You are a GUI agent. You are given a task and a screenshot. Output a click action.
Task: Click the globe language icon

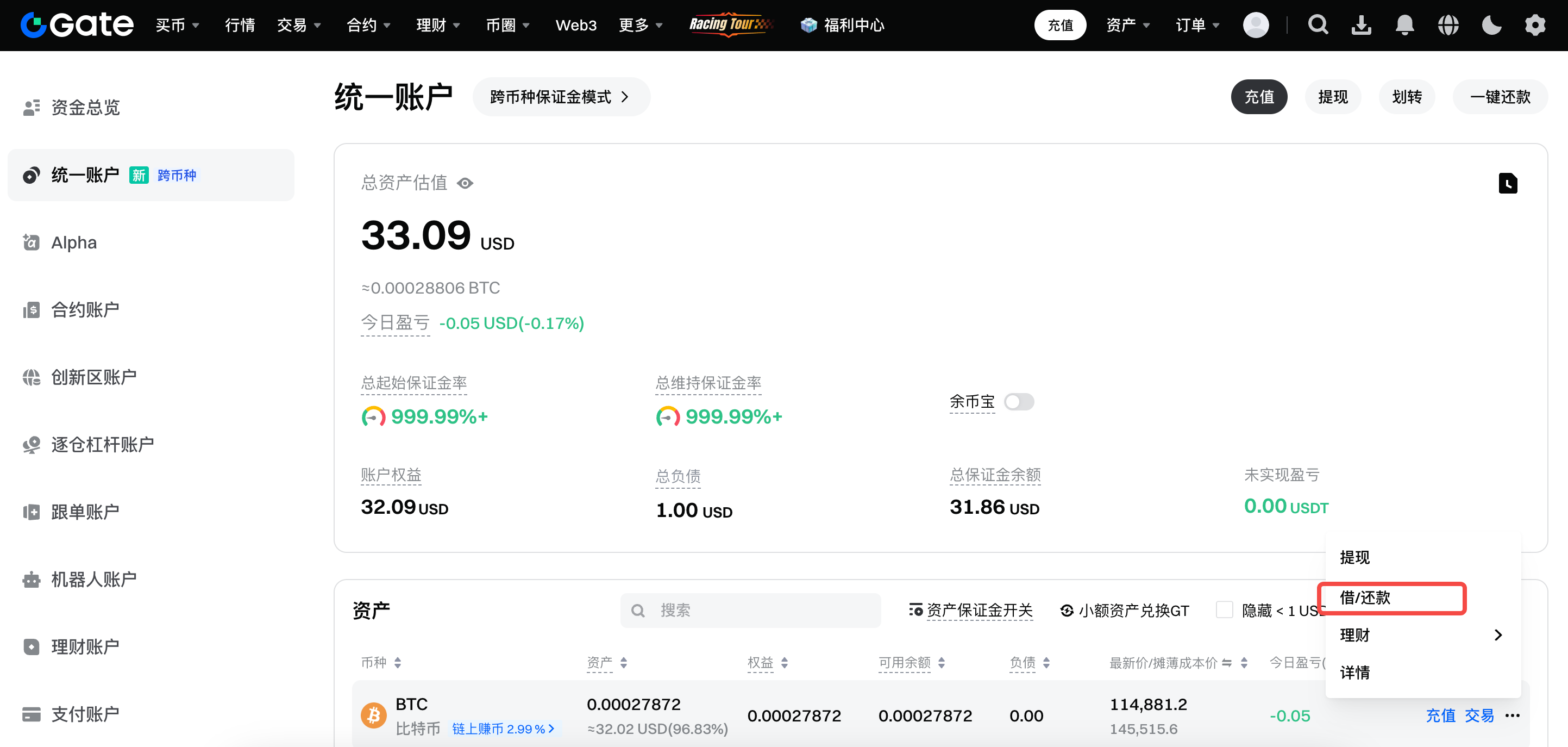point(1448,25)
